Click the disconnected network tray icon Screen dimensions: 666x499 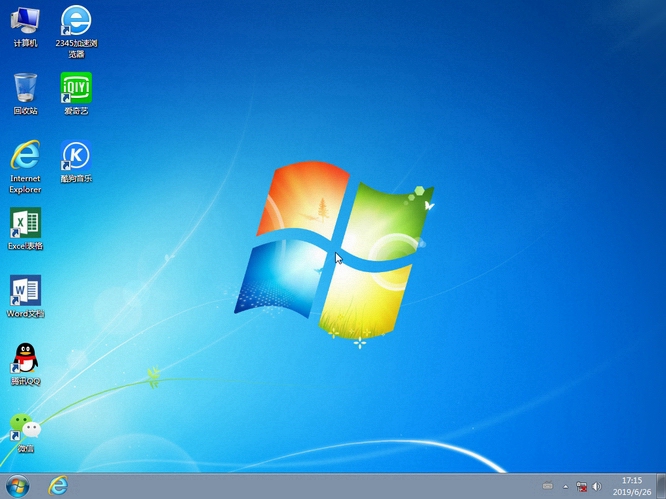point(581,486)
